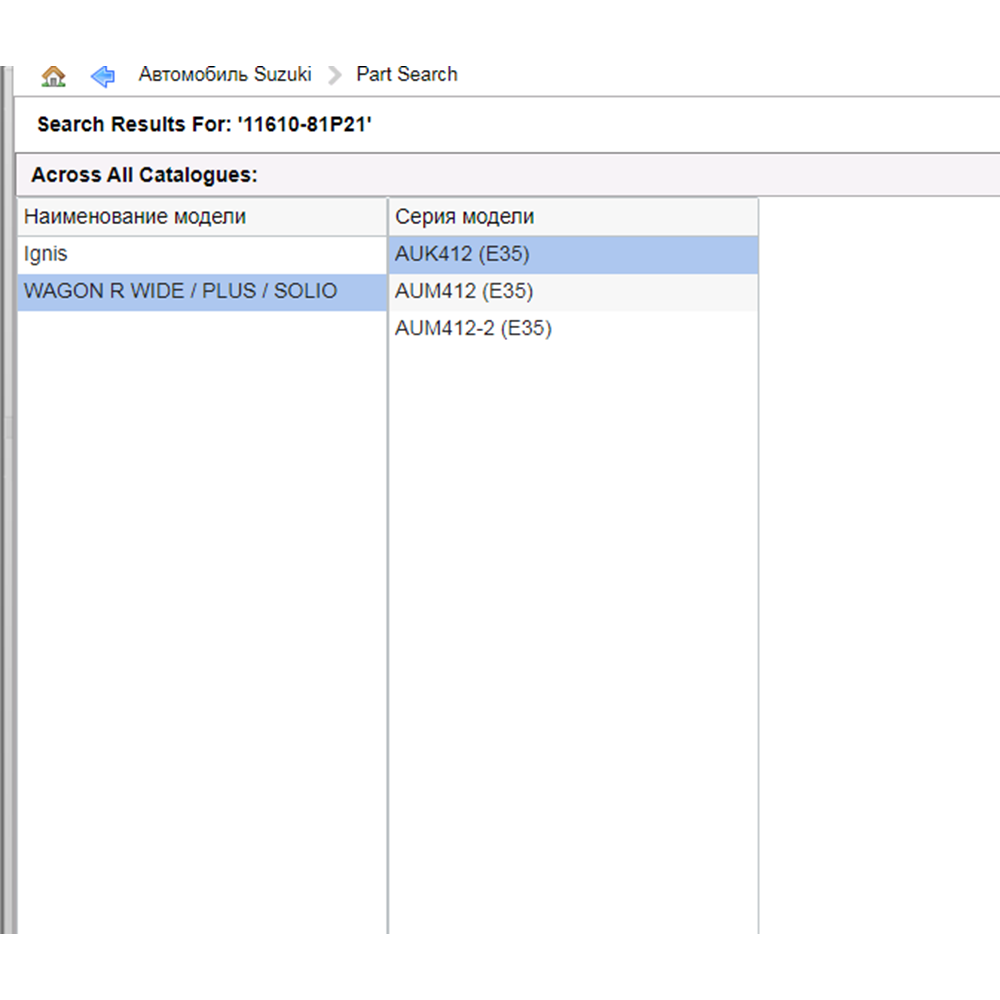Go to the home page icon
The width and height of the screenshot is (1000, 1000).
point(54,76)
